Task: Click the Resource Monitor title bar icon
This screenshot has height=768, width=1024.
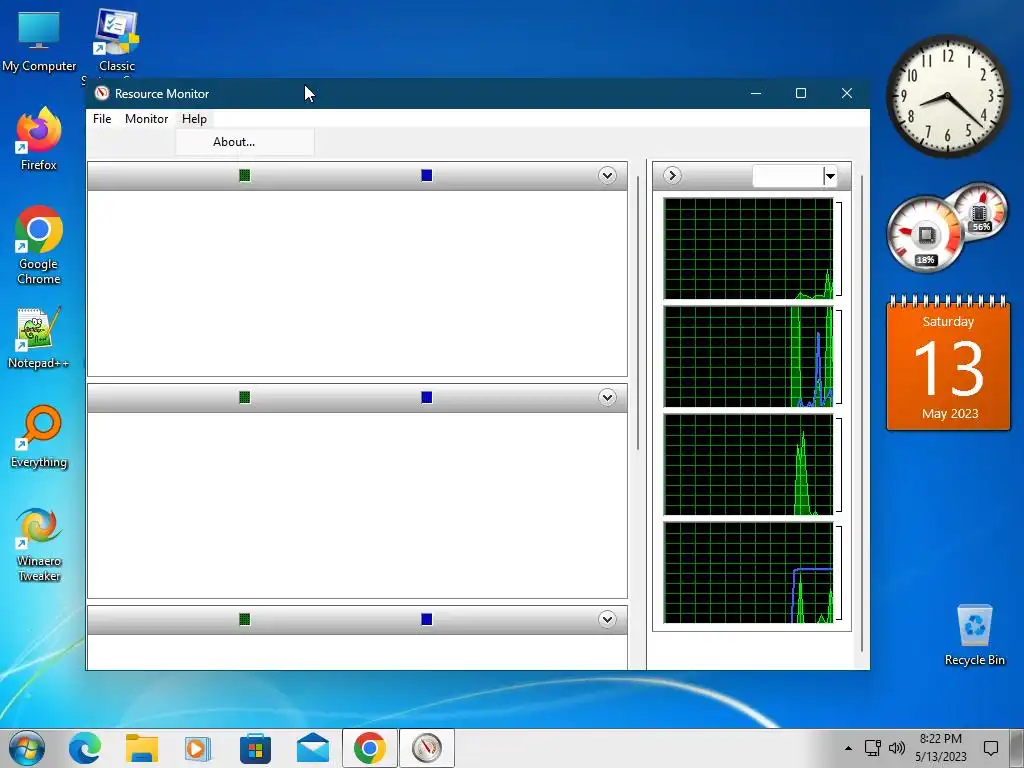Action: point(101,93)
